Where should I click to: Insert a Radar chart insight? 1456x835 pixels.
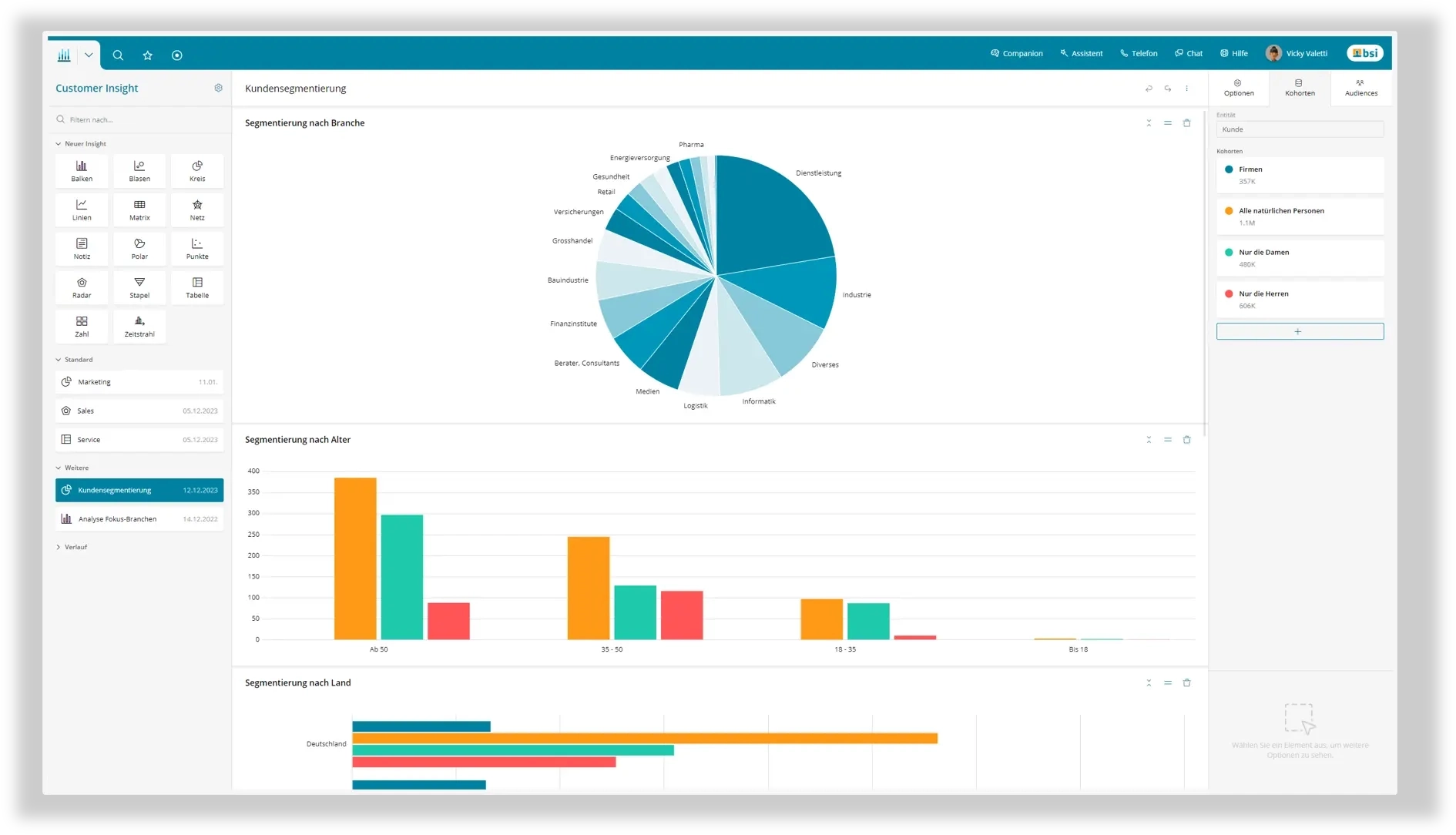82,288
